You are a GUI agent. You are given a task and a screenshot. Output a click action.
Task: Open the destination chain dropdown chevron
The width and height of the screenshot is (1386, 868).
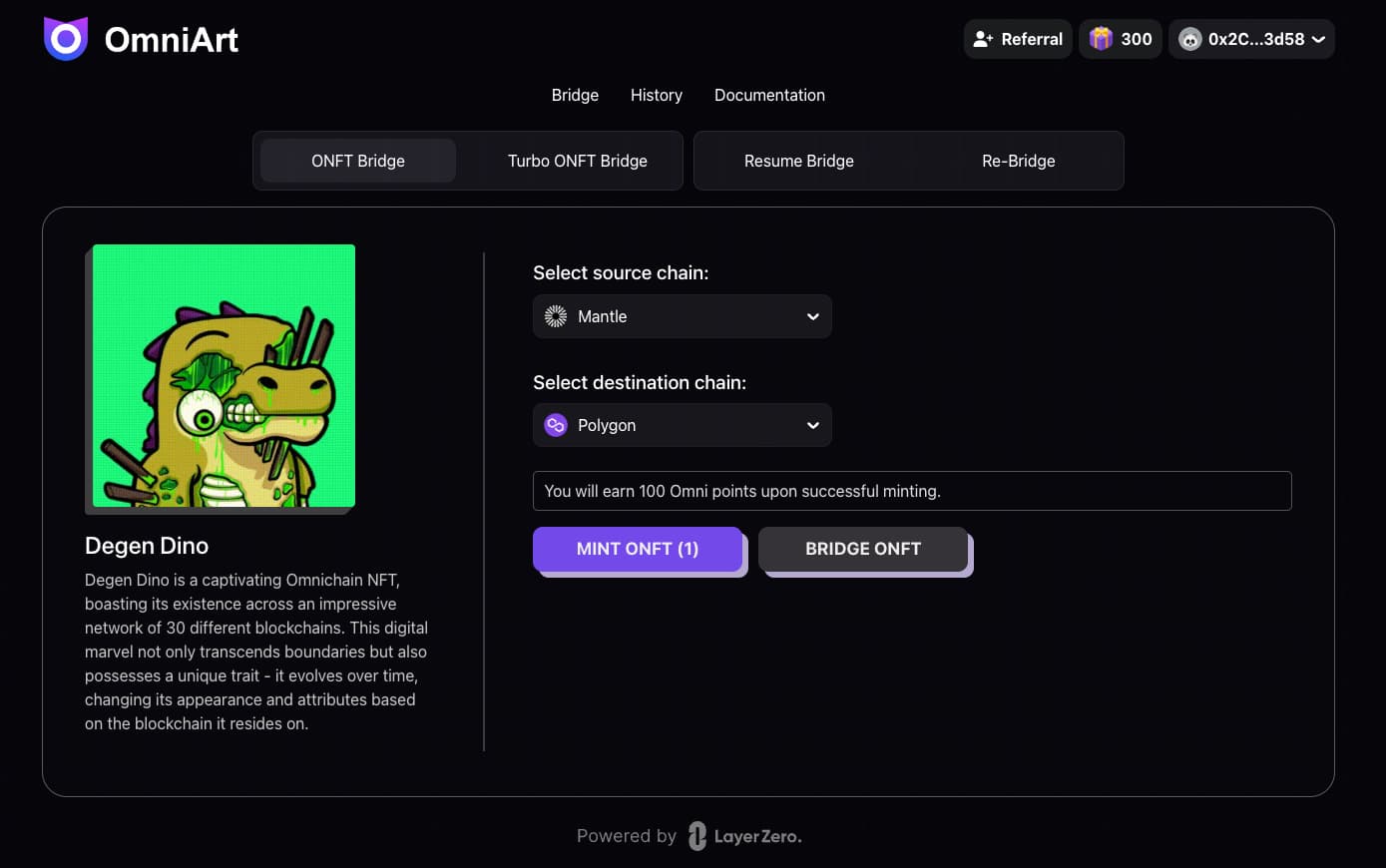coord(813,425)
